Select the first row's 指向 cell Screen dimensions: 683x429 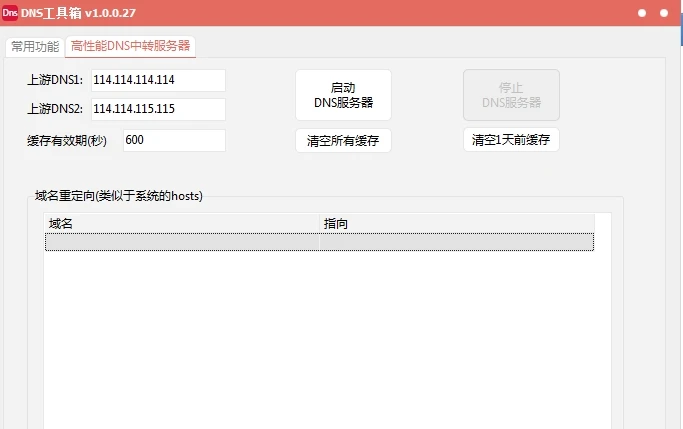(455, 242)
